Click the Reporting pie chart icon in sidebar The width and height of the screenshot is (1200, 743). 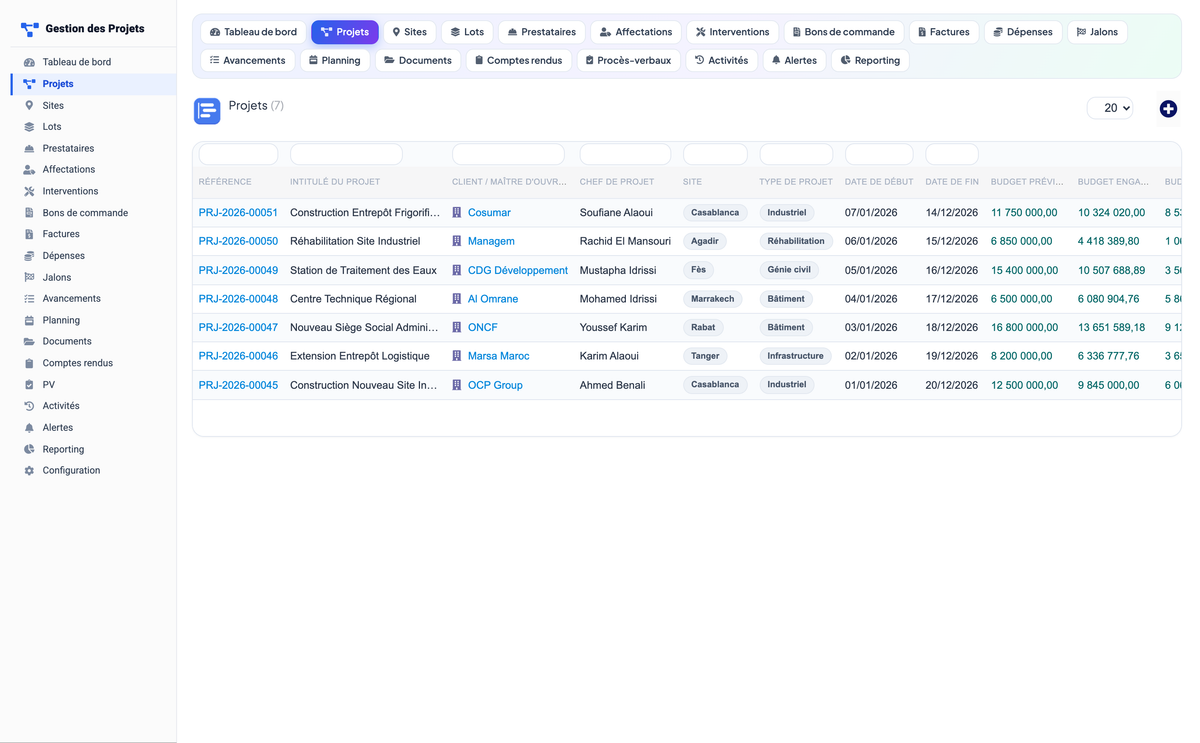click(x=29, y=449)
